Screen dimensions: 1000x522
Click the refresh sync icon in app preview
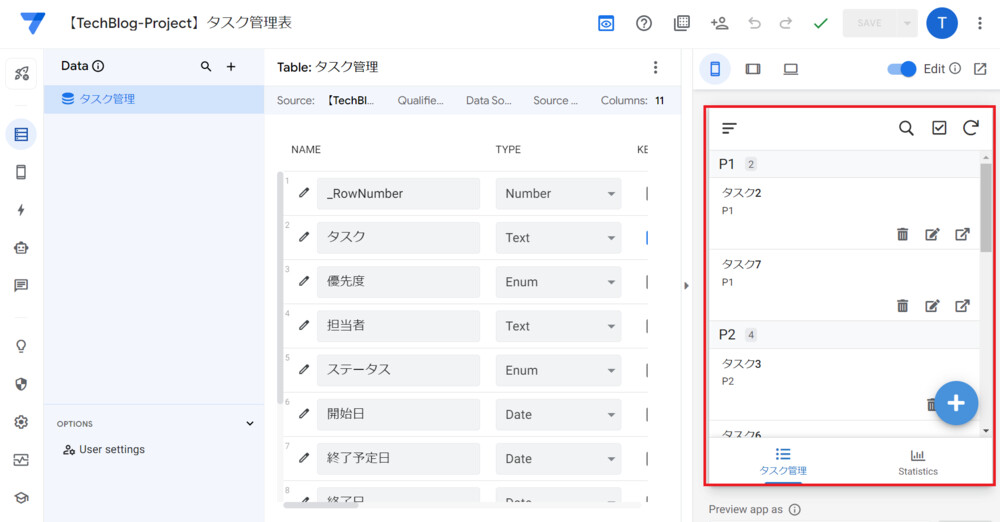pyautogui.click(x=970, y=128)
